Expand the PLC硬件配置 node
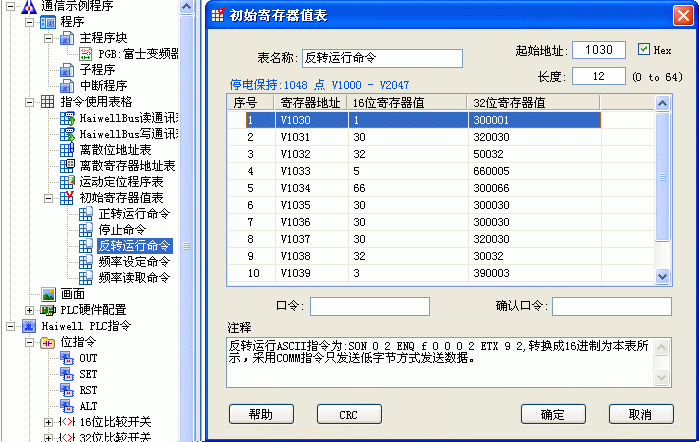The image size is (699, 442). pyautogui.click(x=29, y=310)
